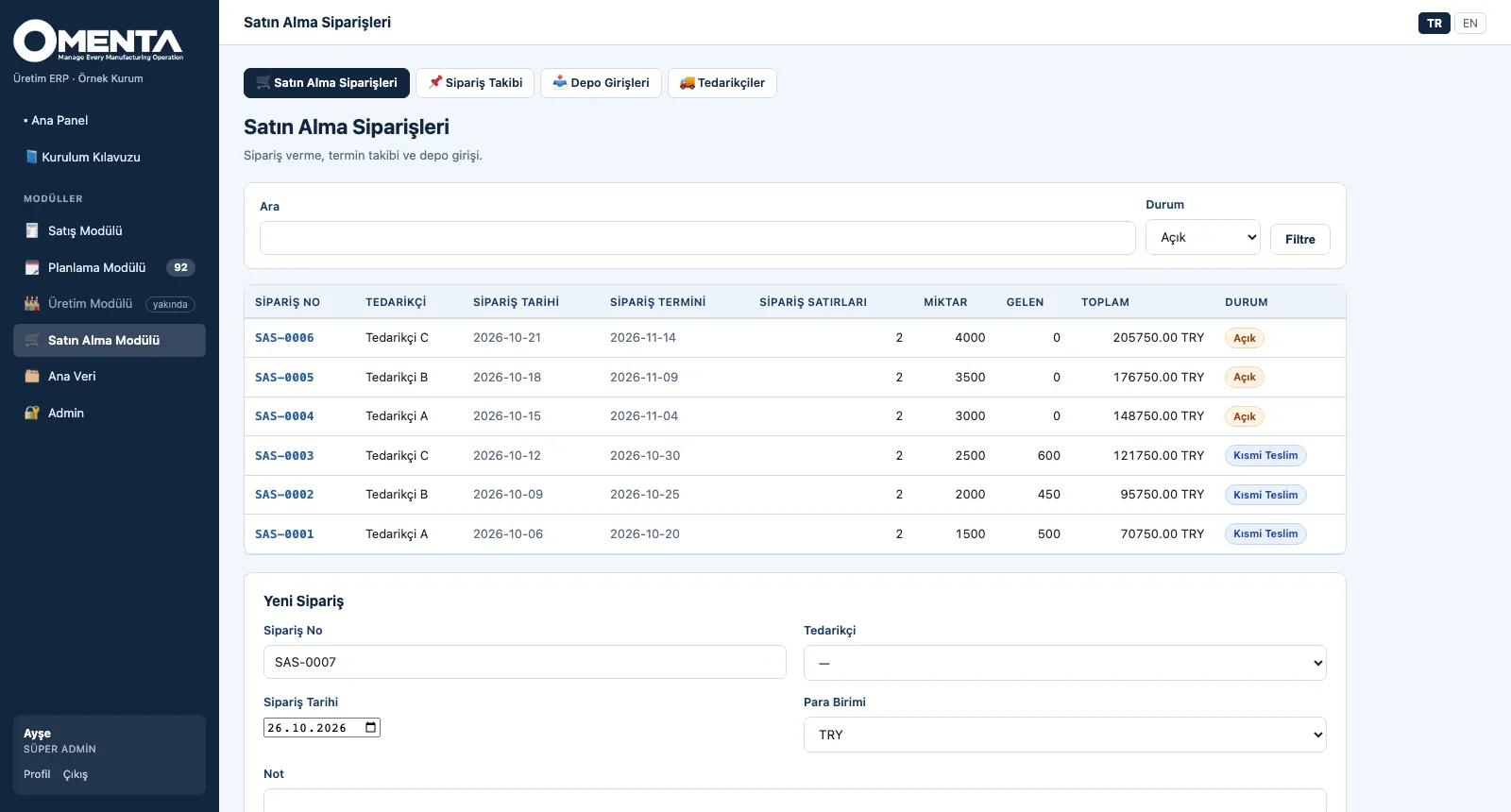
Task: Open Profil link for Ayşe
Action: [x=37, y=774]
